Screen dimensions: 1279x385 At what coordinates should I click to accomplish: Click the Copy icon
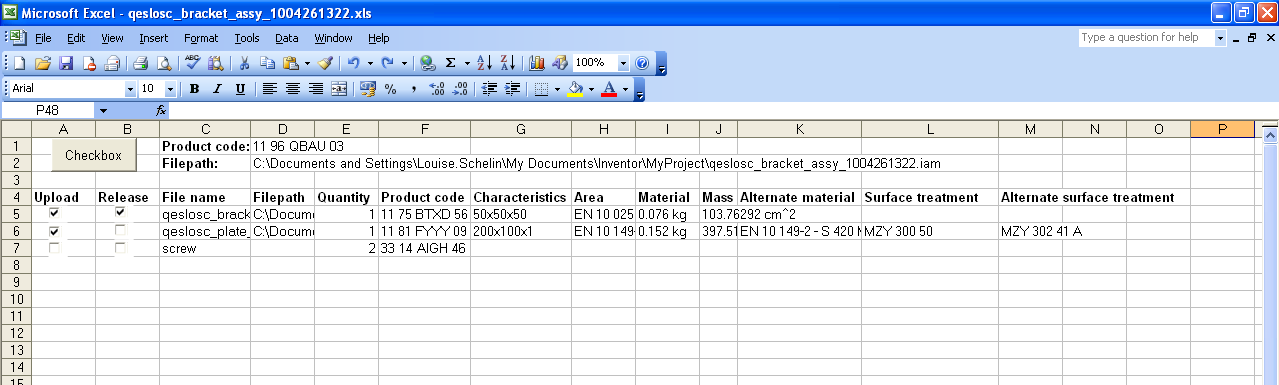267,63
